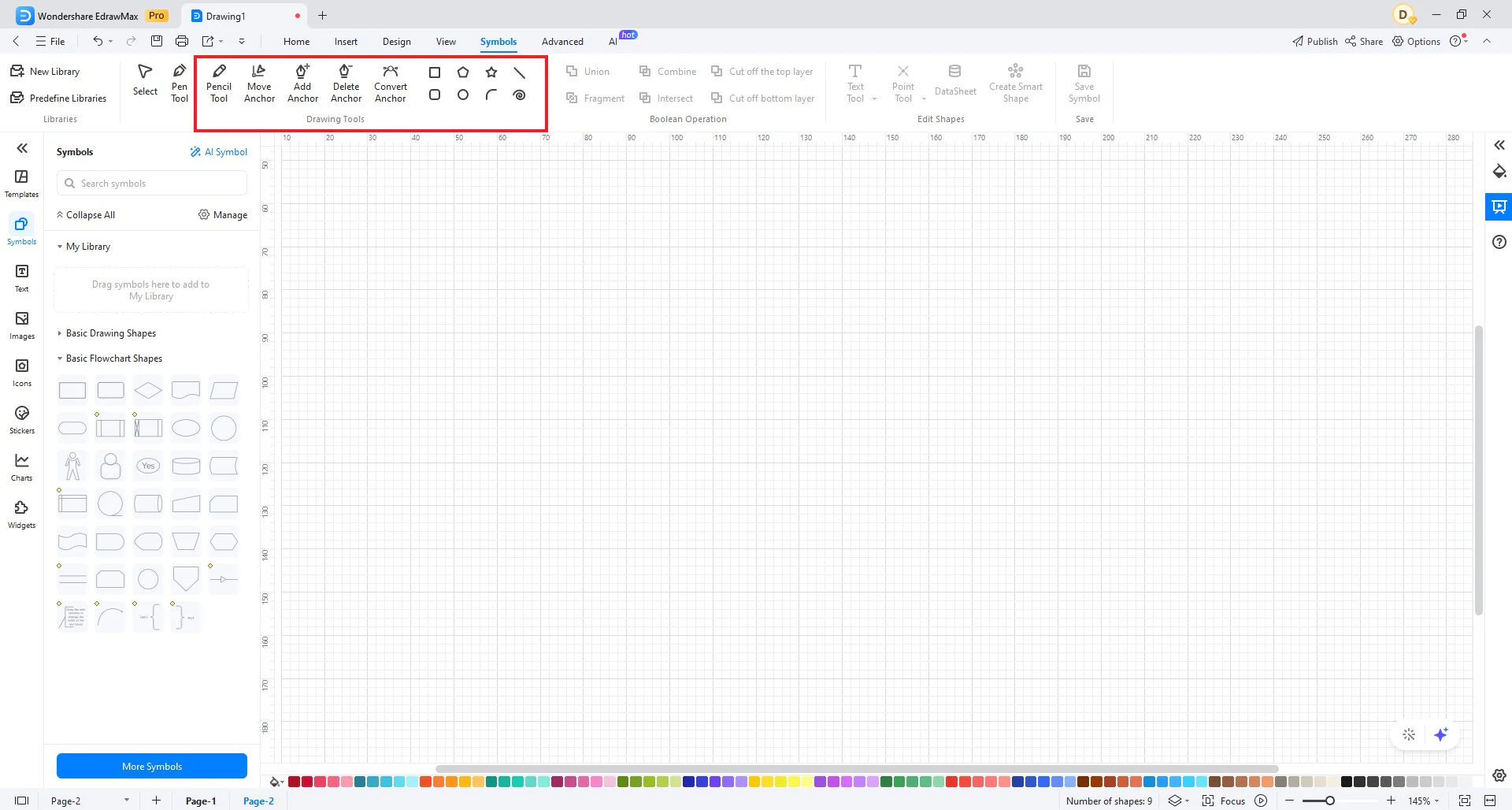Open the Images sidebar panel
The image size is (1512, 810).
(x=22, y=325)
